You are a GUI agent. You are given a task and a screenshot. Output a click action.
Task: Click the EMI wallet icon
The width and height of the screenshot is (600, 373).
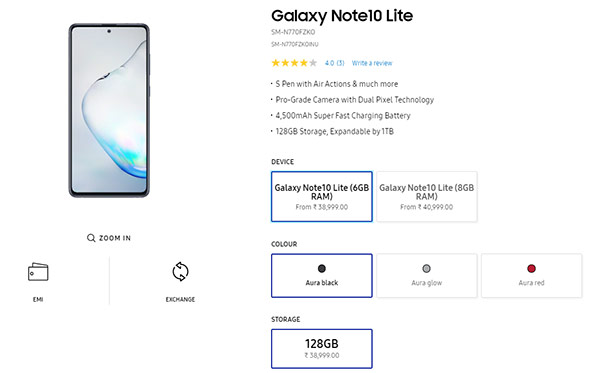[38, 272]
